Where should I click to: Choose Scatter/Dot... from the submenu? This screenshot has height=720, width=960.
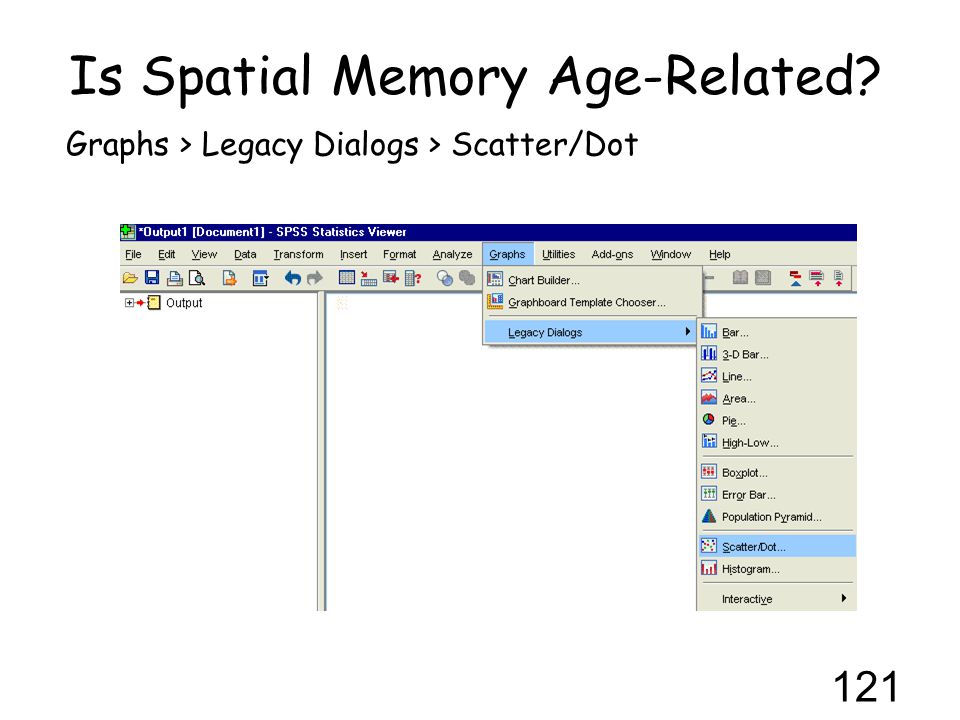tap(777, 546)
